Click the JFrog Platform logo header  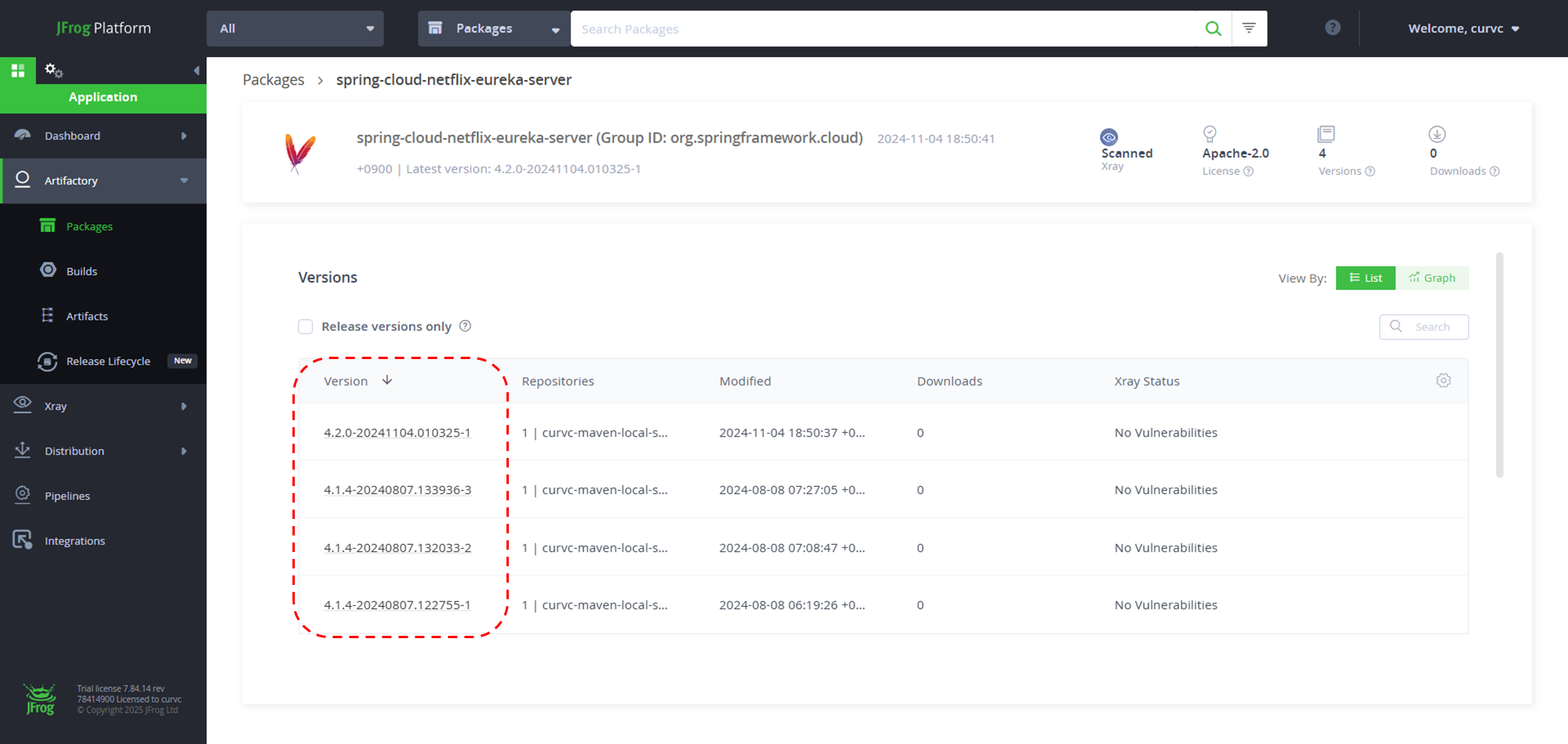tap(103, 28)
